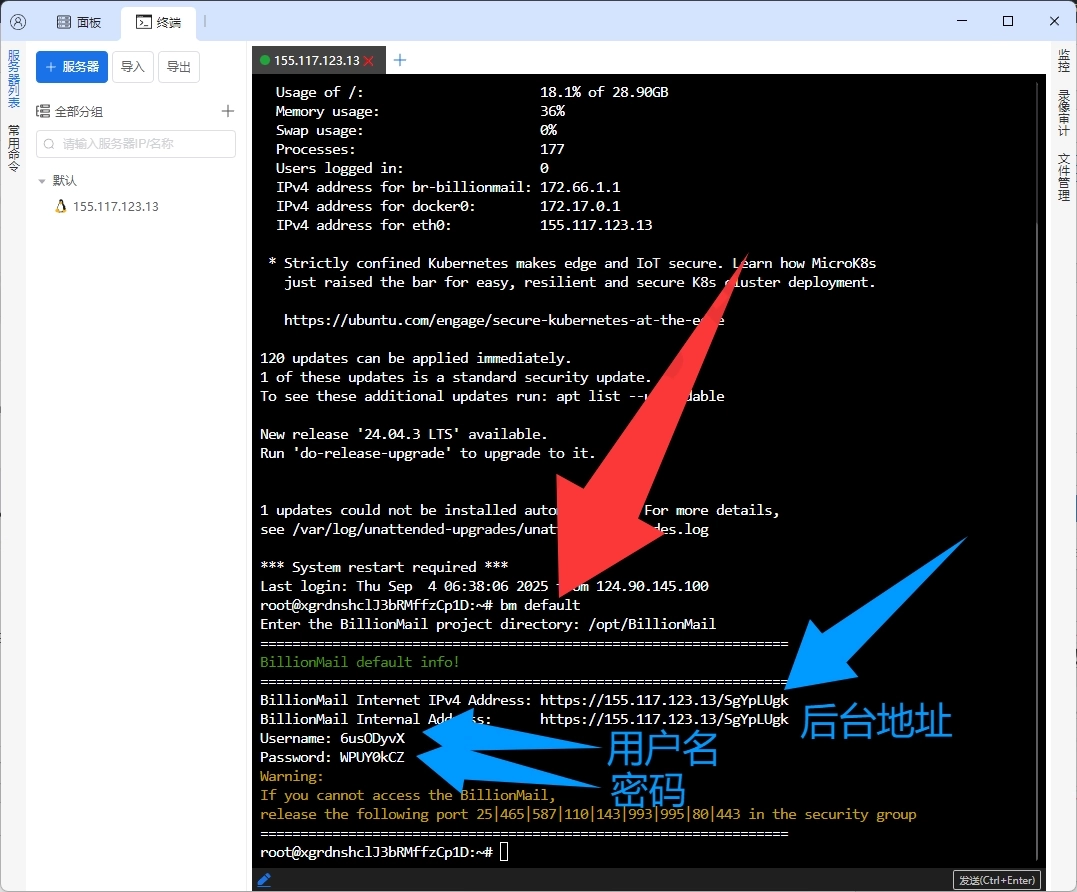1077x892 pixels.
Task: Click the 'bm default' command text
Action: 540,605
